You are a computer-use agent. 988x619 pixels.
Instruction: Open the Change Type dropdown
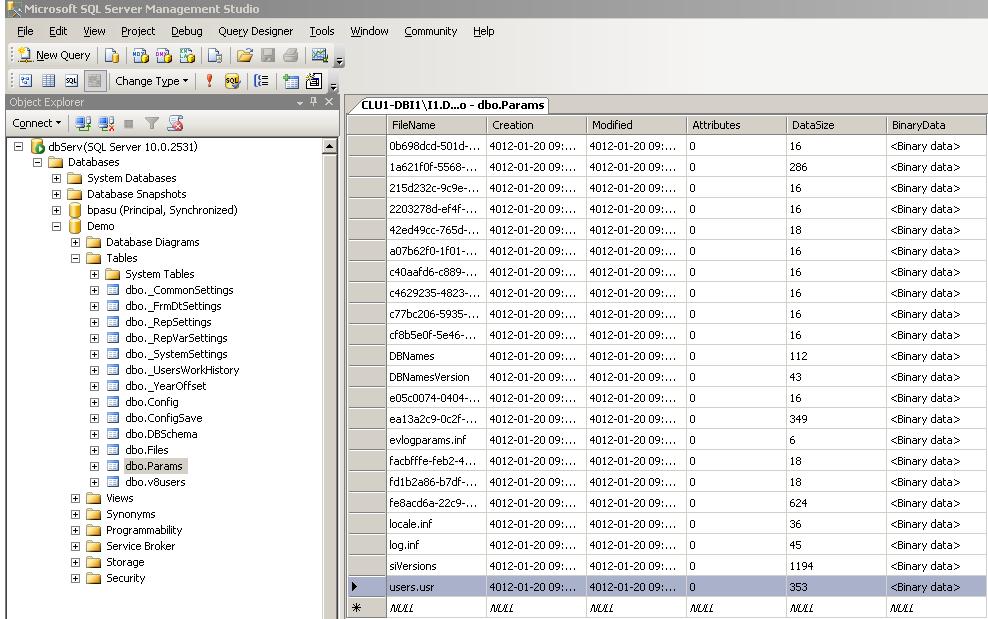pos(151,81)
